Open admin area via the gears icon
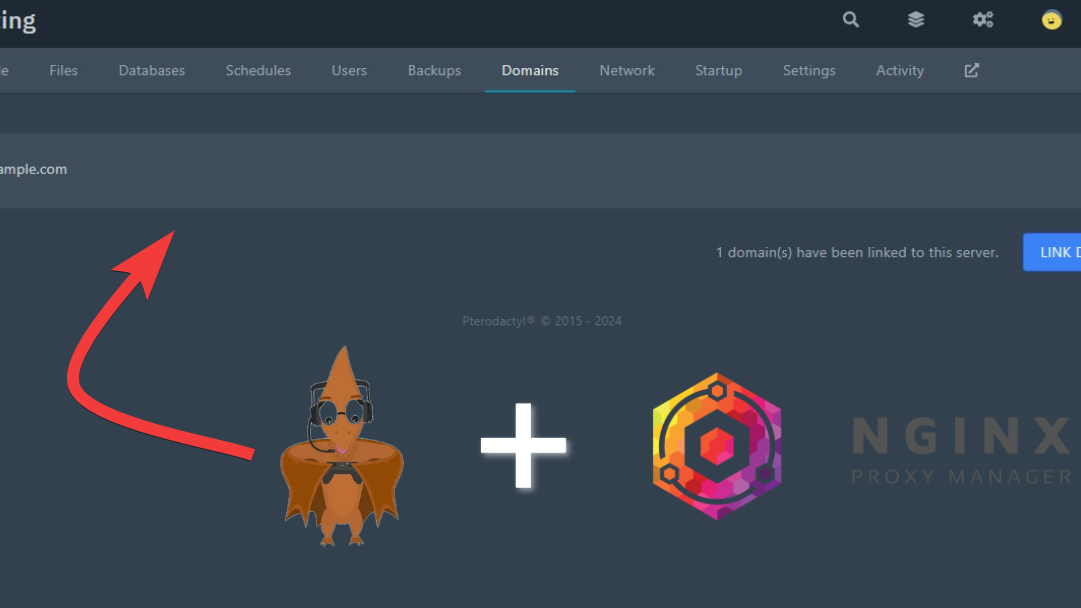The height and width of the screenshot is (608, 1081). [x=983, y=20]
